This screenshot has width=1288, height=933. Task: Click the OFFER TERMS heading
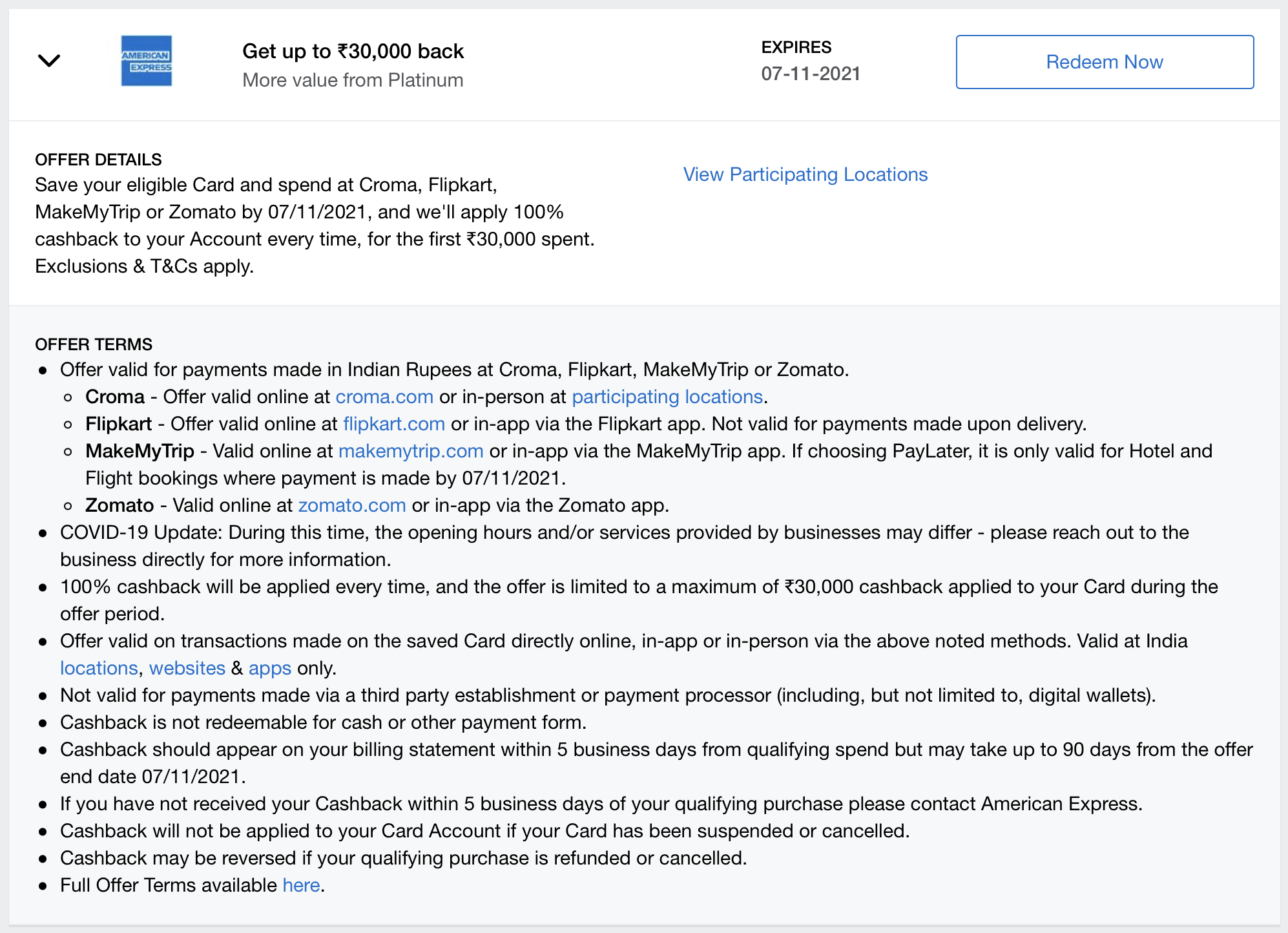(94, 344)
